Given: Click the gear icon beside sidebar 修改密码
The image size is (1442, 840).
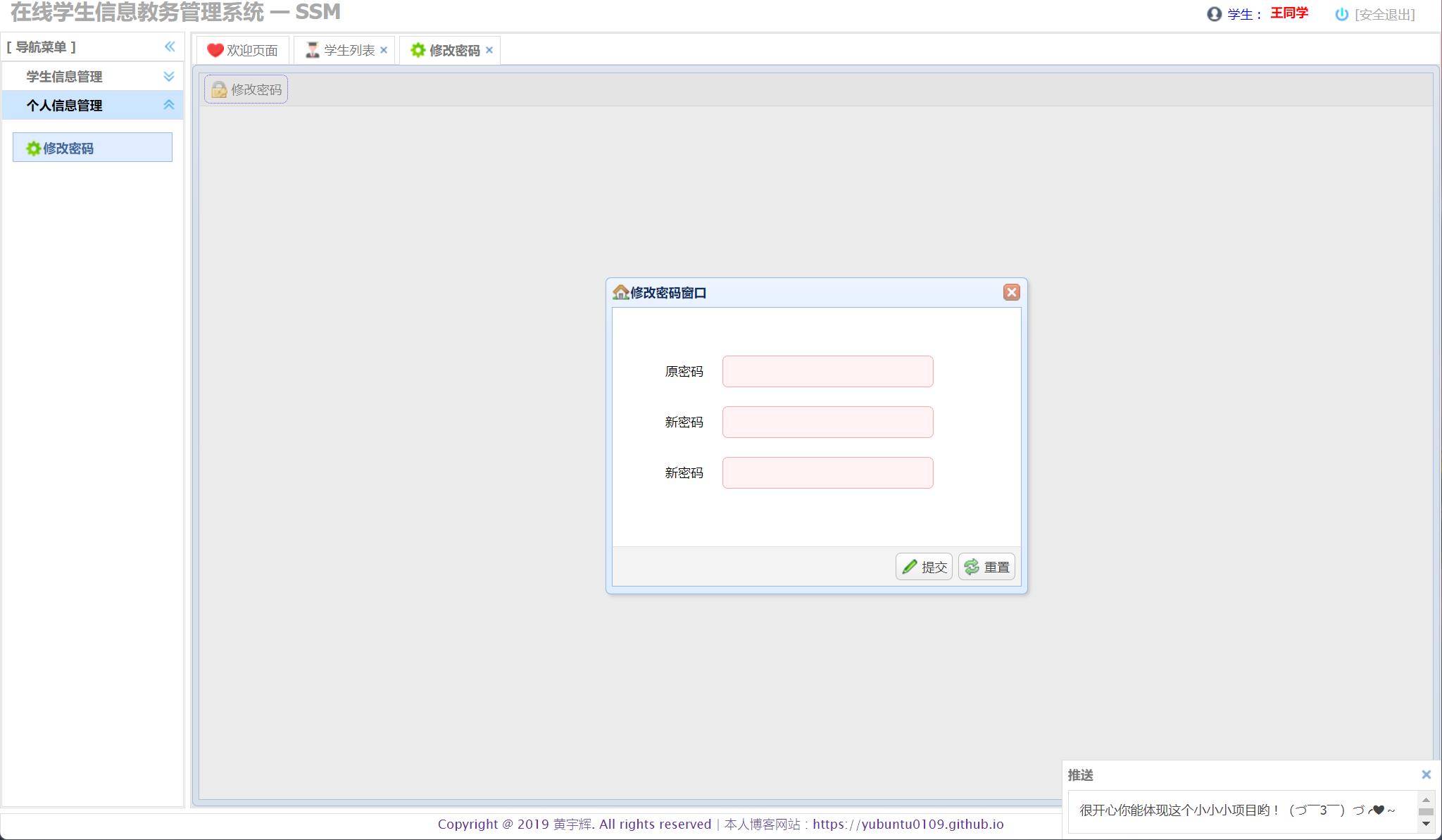Looking at the screenshot, I should pos(33,149).
